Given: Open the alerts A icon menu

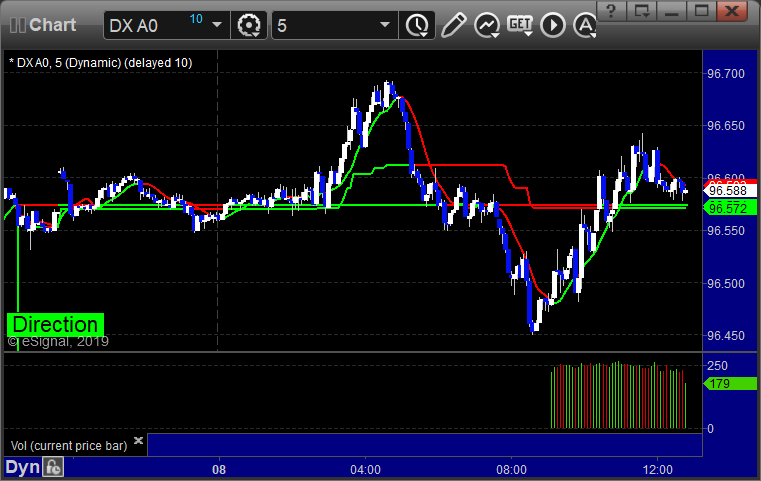Looking at the screenshot, I should [585, 25].
